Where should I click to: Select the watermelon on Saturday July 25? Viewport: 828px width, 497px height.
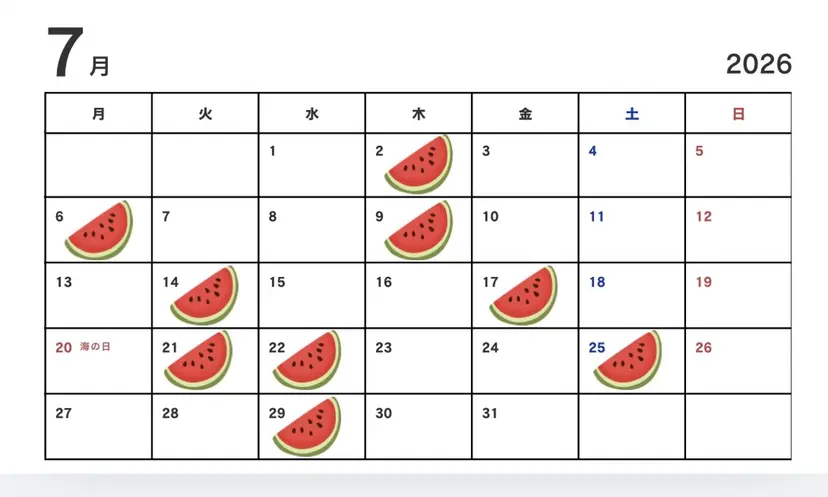[628, 360]
